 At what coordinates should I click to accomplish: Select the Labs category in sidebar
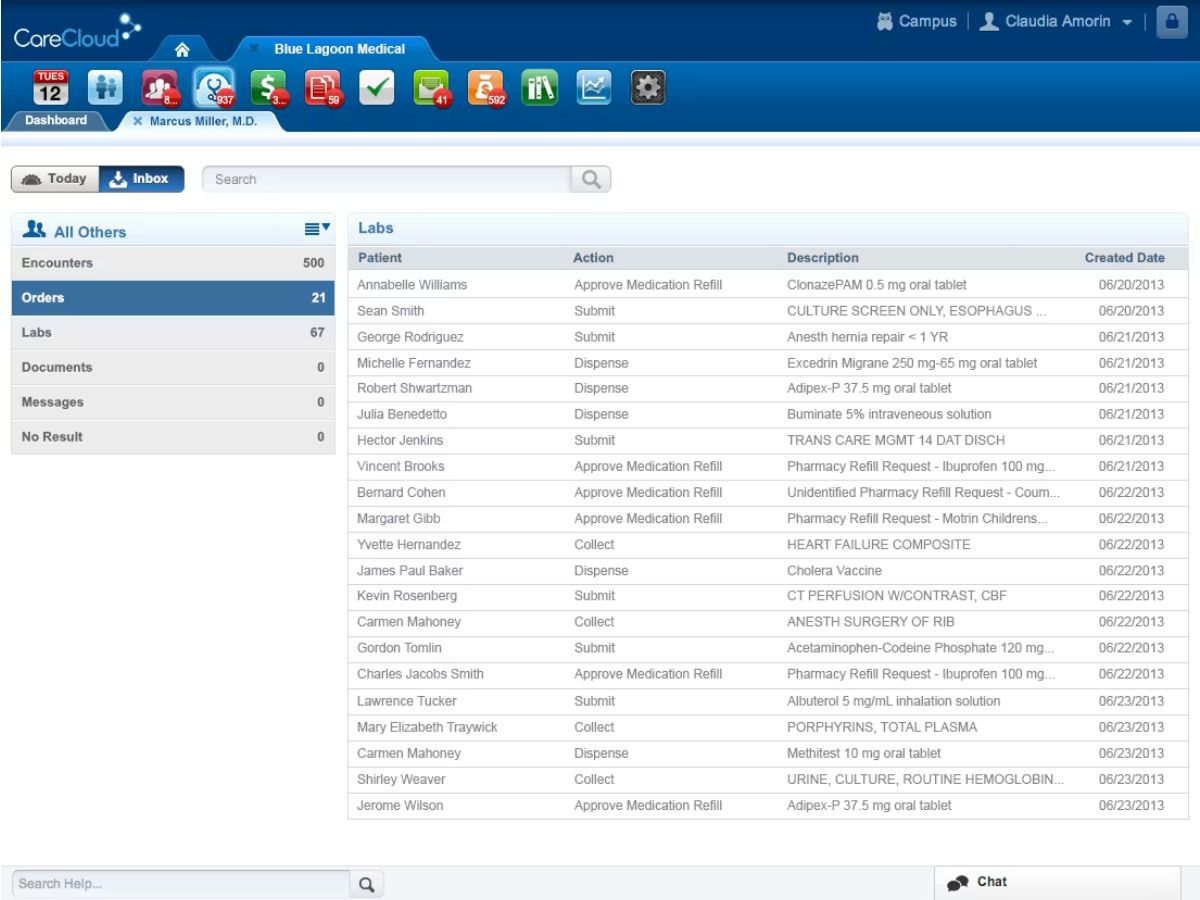point(173,332)
